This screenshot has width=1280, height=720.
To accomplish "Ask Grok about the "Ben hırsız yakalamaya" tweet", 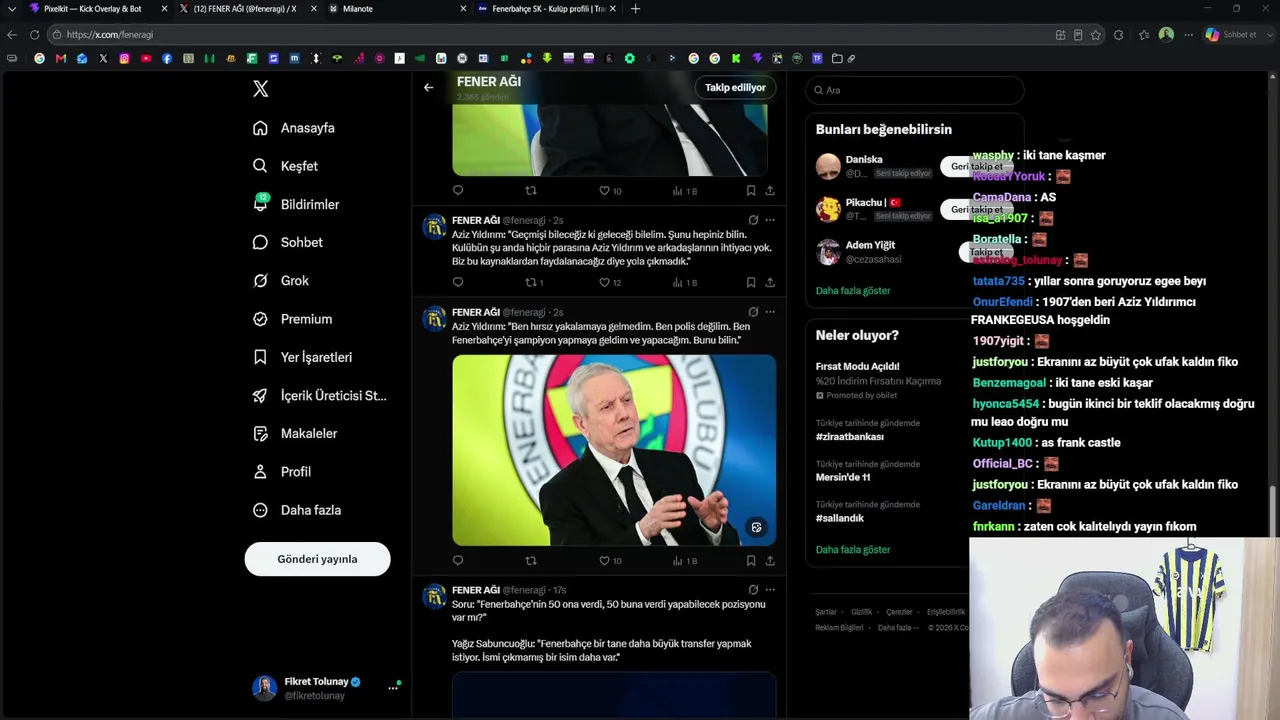I will tap(753, 312).
